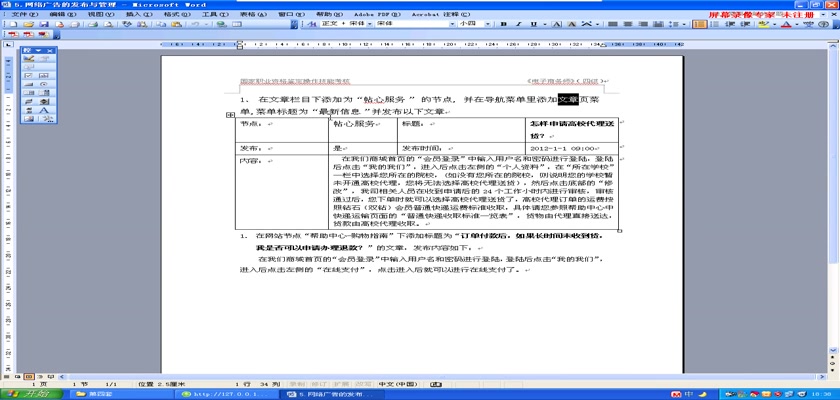
Task: Toggle Design Mode in Control Toolbox
Action: click(x=28, y=58)
